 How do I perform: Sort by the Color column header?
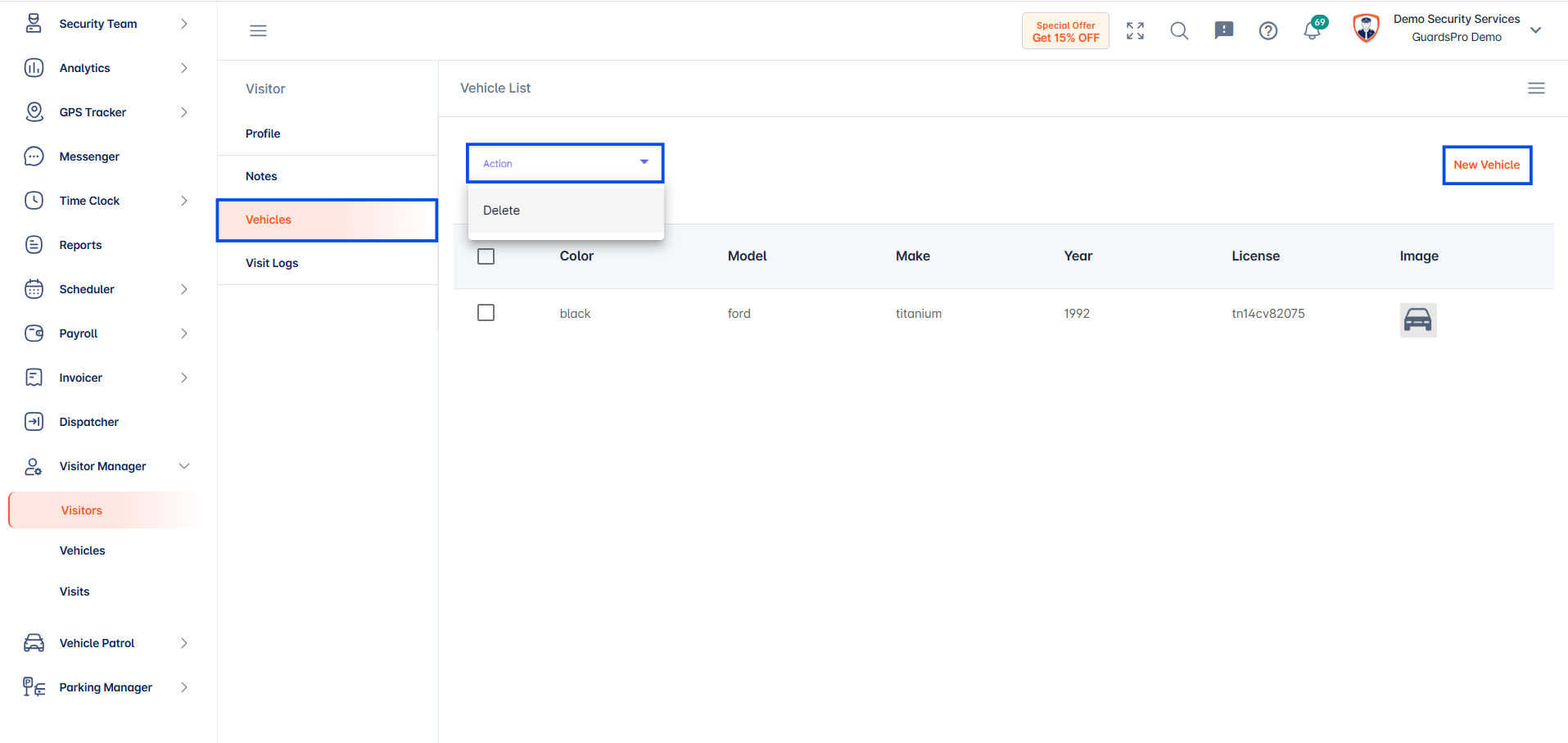576,256
